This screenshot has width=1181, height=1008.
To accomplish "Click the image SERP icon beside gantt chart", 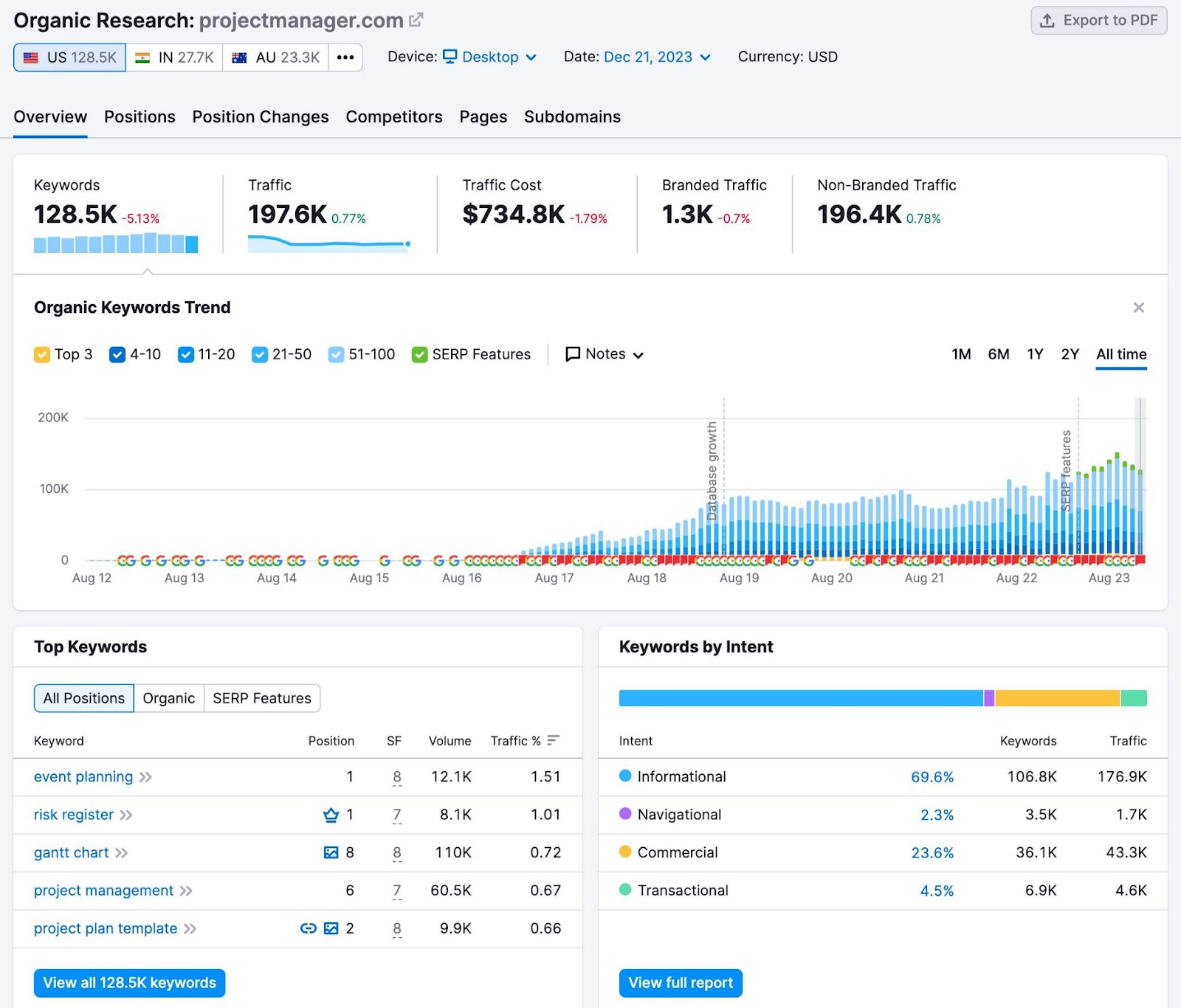I will coord(330,853).
